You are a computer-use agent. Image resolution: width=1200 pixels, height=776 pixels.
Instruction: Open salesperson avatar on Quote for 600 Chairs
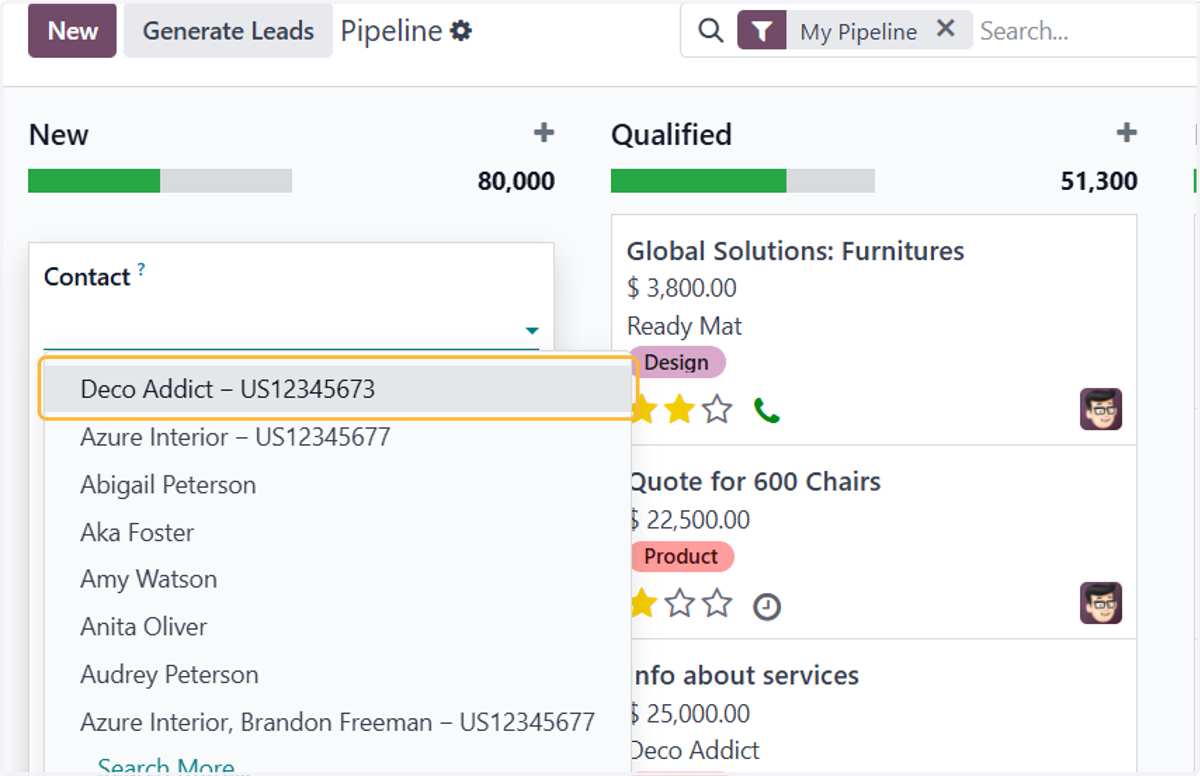coord(1101,603)
